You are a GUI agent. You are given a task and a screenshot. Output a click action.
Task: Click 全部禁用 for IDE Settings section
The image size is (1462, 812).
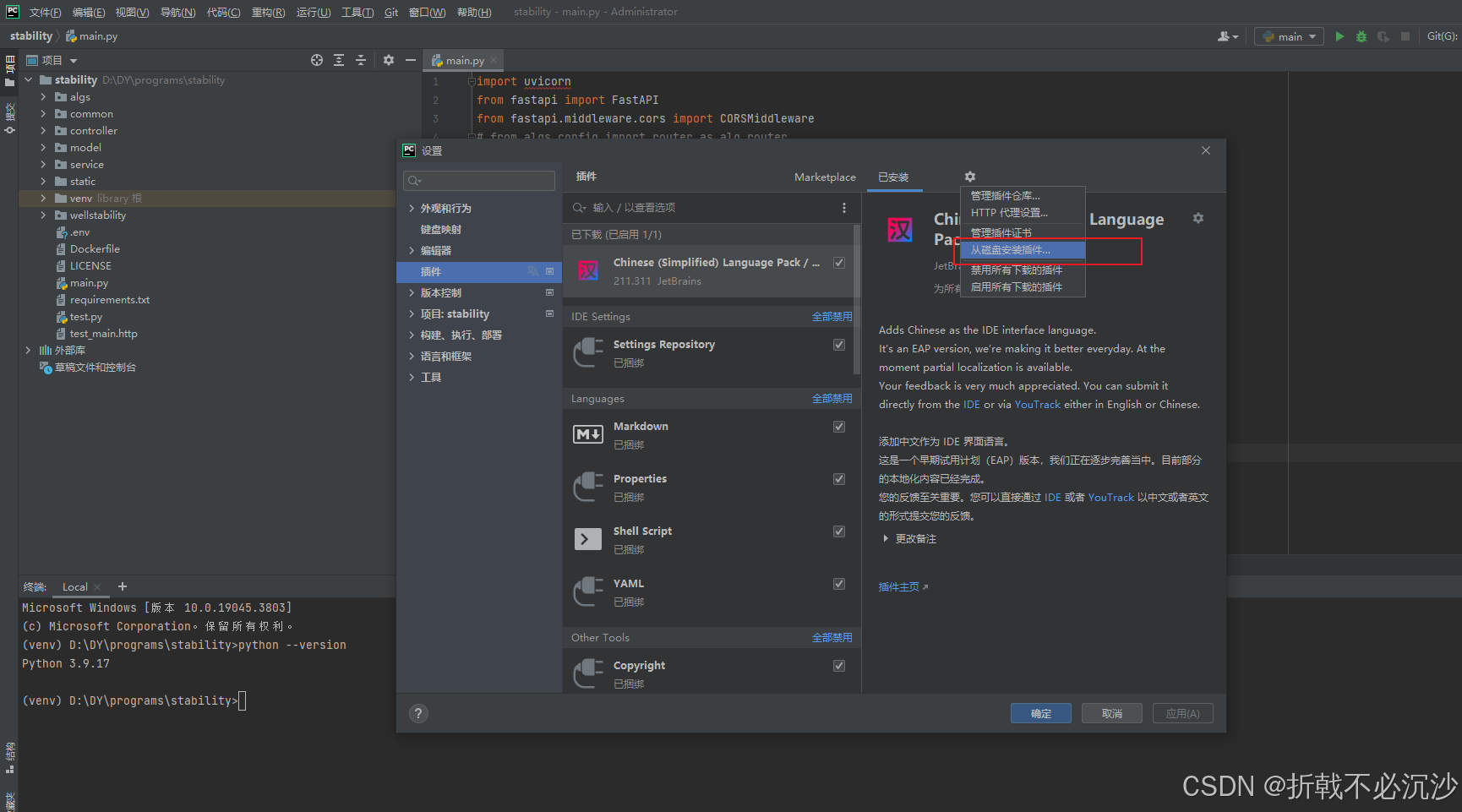pos(832,317)
